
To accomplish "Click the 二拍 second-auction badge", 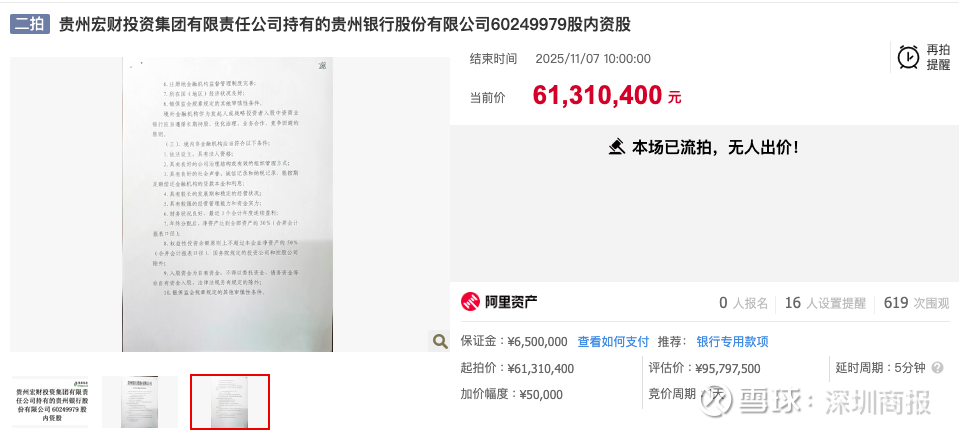I will click(29, 24).
